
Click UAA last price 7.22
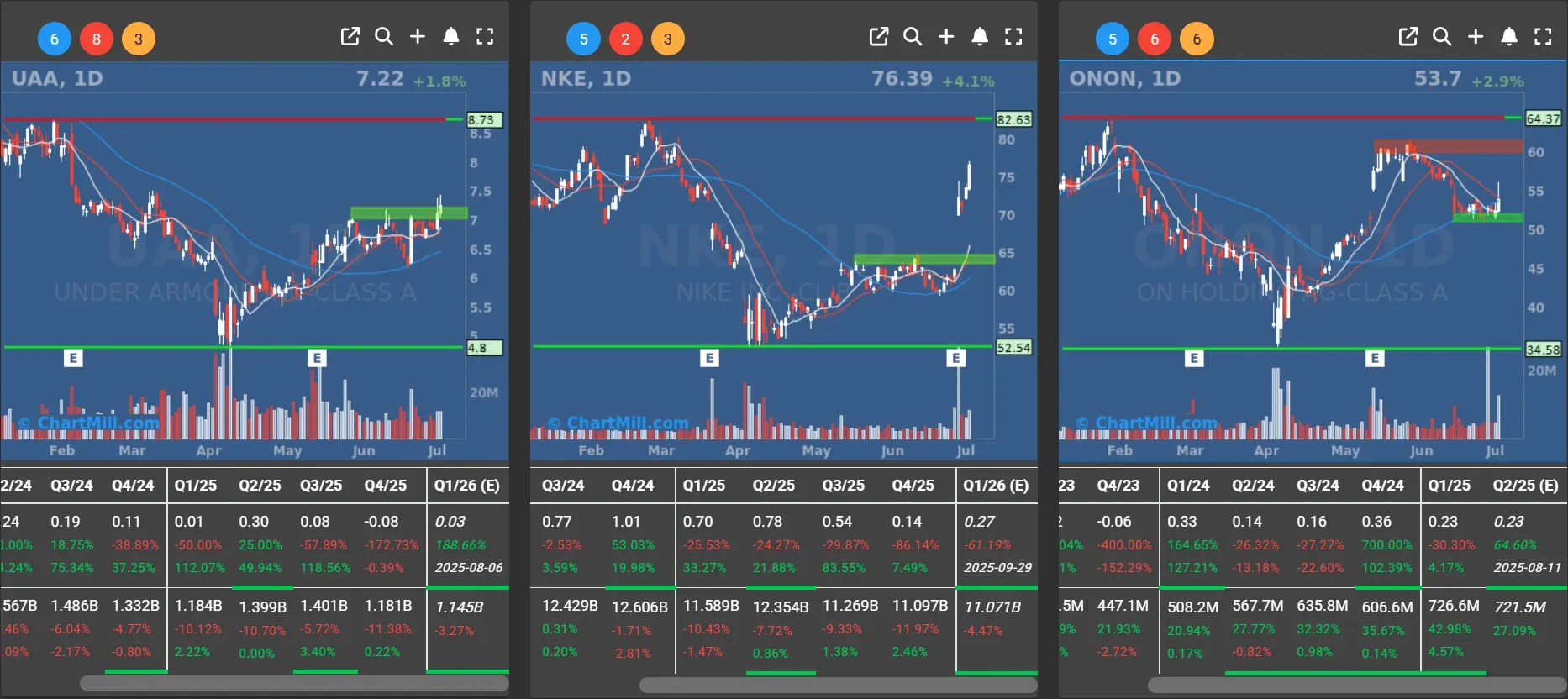coord(380,78)
